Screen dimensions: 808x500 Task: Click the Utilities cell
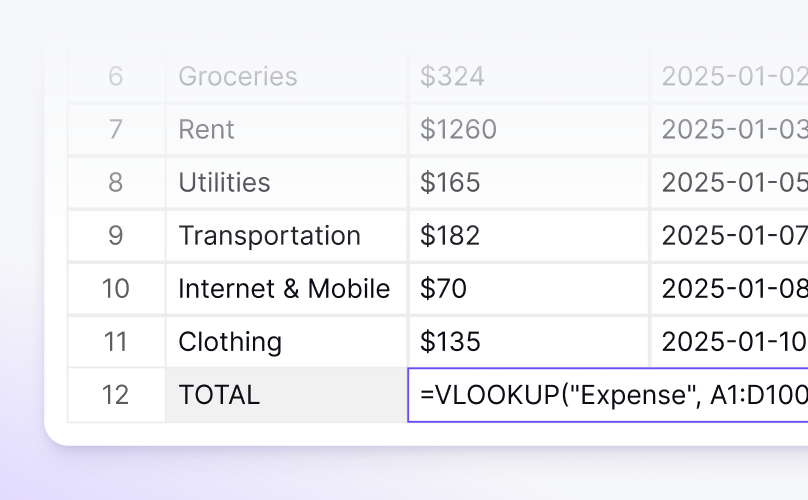(286, 183)
